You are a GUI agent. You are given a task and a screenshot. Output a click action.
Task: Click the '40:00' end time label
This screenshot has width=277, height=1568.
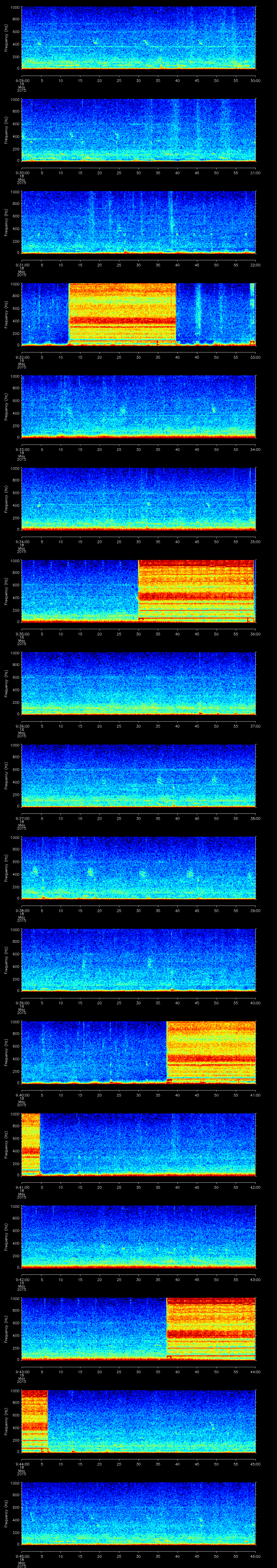(256, 1003)
